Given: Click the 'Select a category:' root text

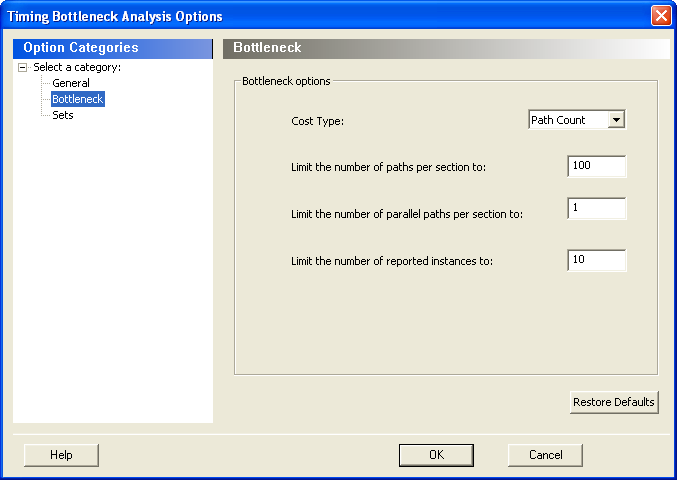Looking at the screenshot, I should [x=77, y=67].
